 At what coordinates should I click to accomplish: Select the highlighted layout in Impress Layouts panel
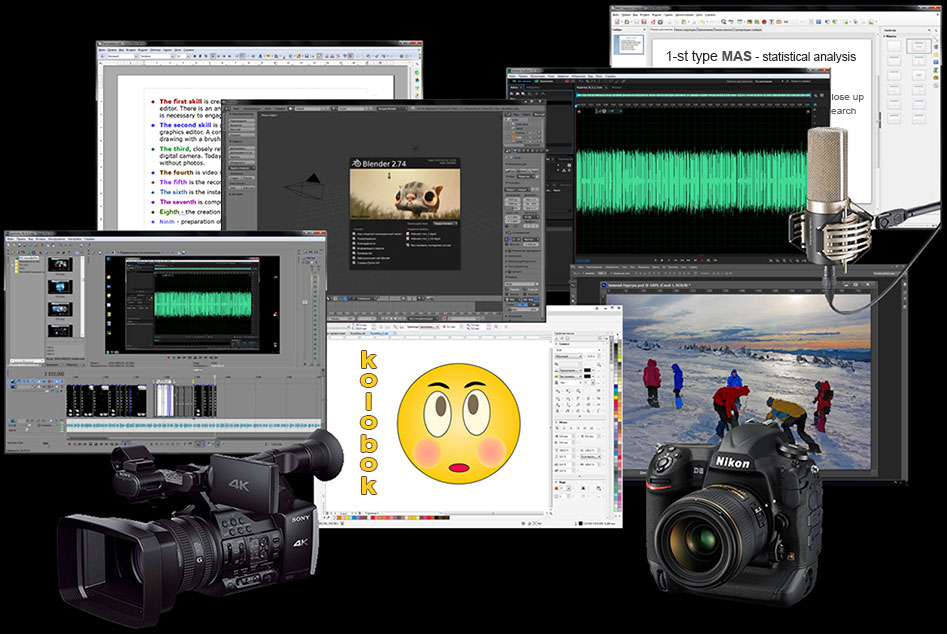[918, 46]
